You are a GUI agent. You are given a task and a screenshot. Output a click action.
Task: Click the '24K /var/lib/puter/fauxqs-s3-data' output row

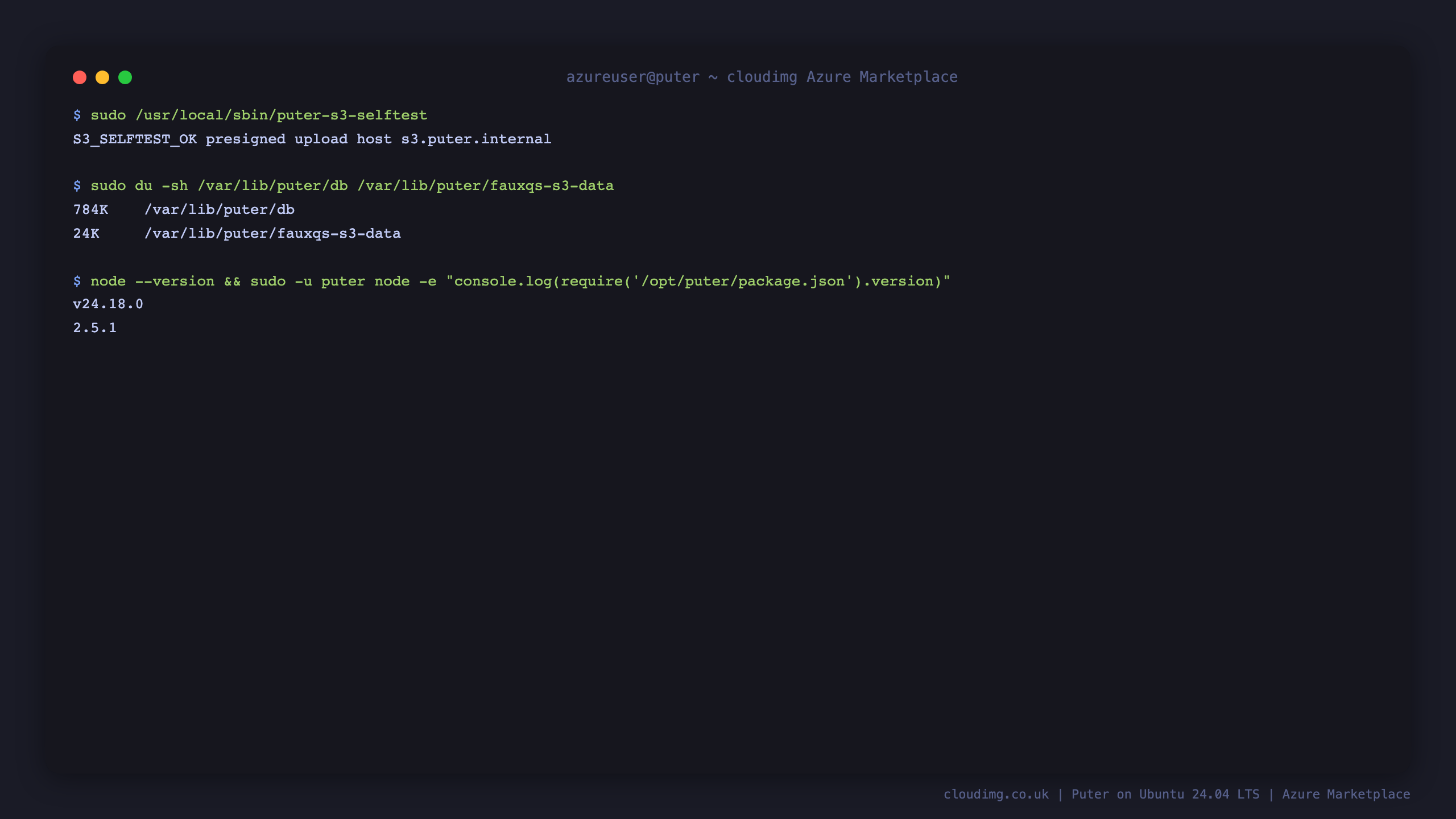(237, 234)
